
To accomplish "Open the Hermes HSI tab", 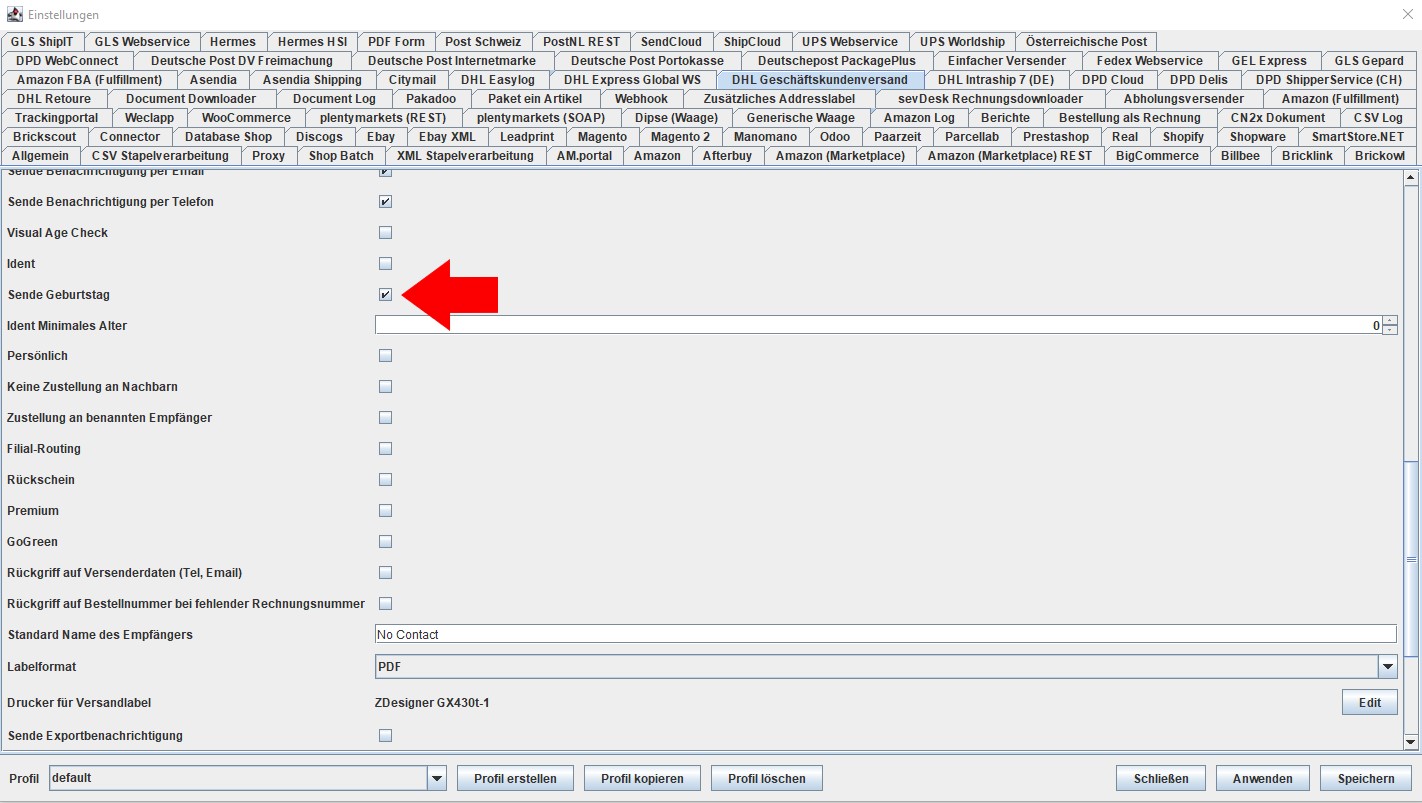I will [x=313, y=42].
